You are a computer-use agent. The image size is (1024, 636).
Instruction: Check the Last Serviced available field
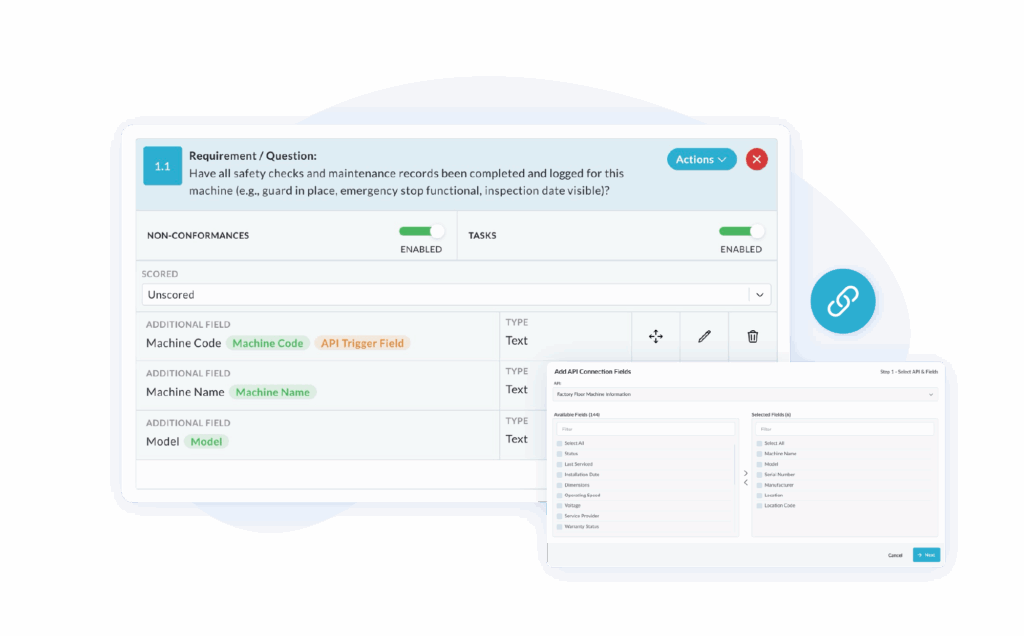click(559, 464)
